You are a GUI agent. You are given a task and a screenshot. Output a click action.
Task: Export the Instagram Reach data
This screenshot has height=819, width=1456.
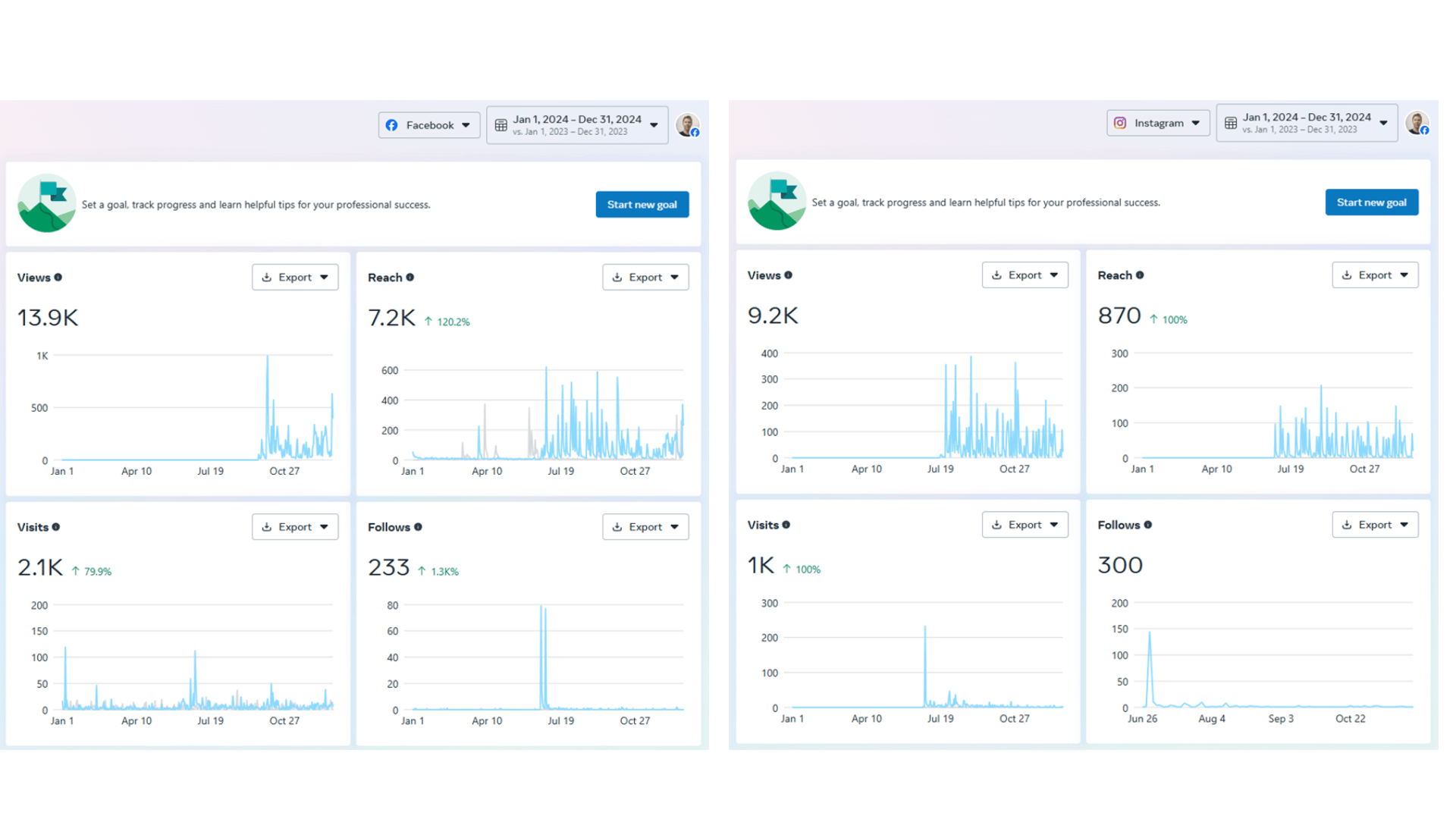point(1374,275)
